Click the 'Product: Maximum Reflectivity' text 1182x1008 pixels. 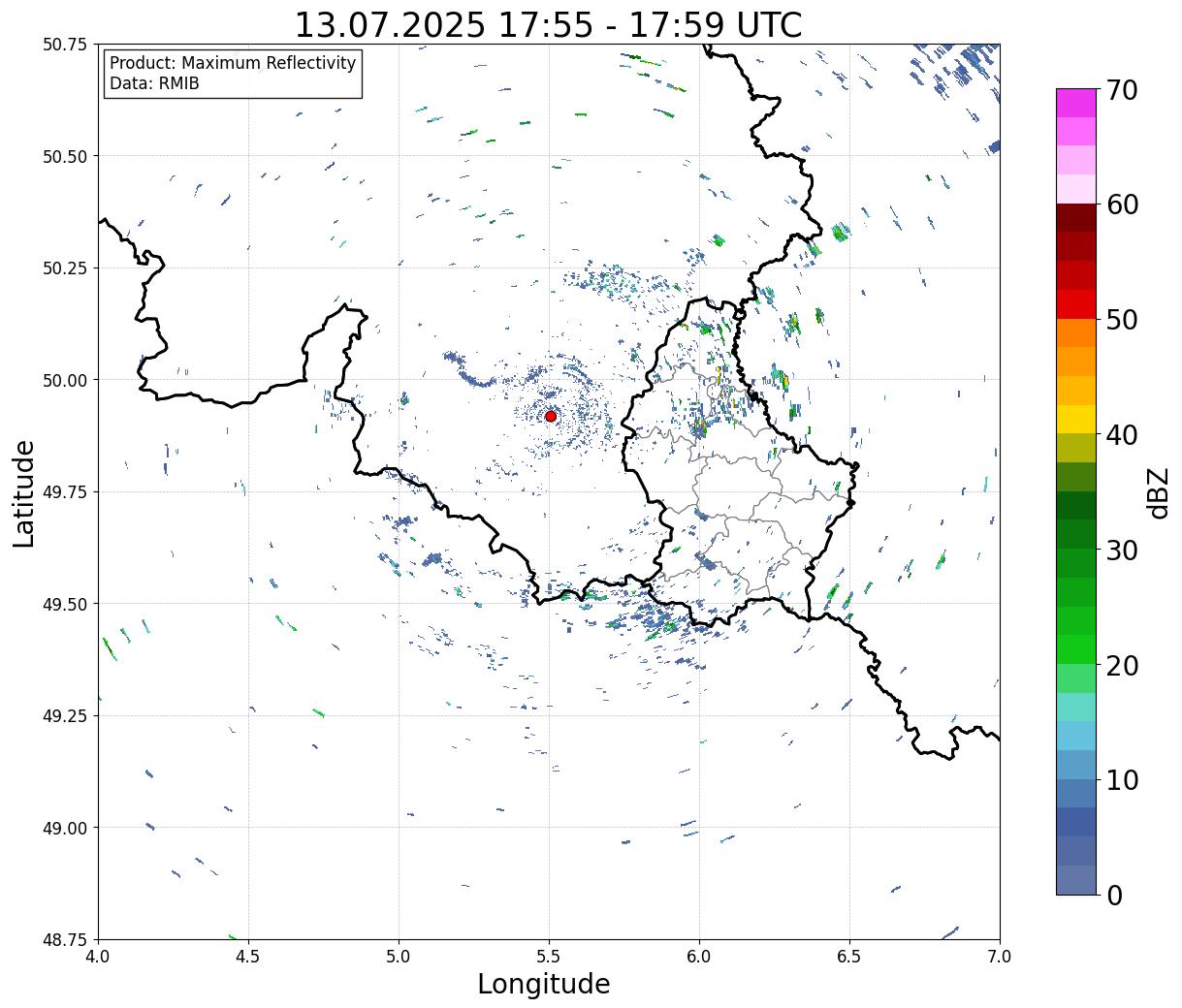coord(233,63)
